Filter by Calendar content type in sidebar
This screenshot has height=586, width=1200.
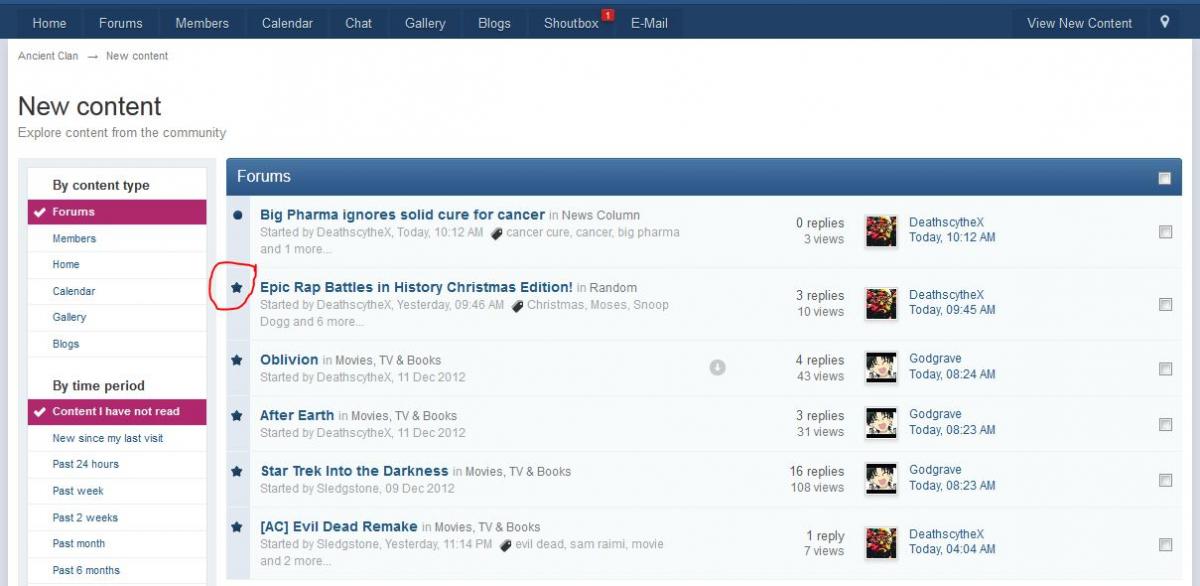pyautogui.click(x=74, y=291)
